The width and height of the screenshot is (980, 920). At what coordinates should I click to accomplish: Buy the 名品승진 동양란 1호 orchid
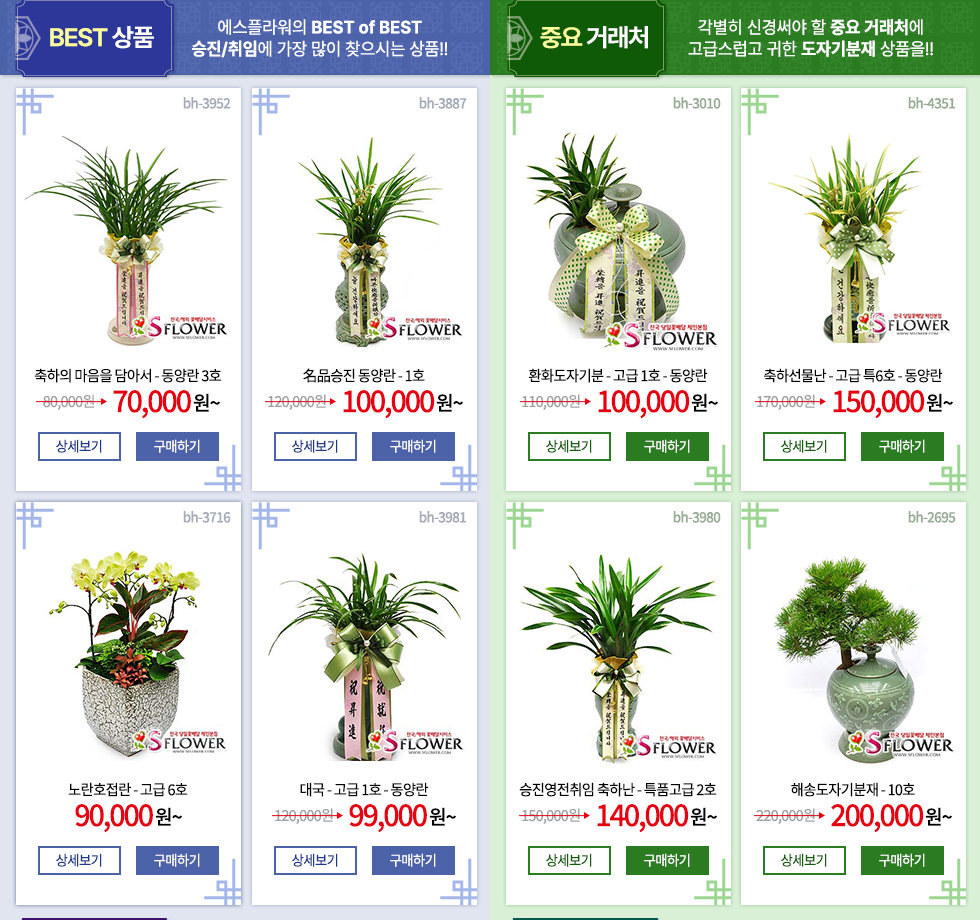(413, 446)
